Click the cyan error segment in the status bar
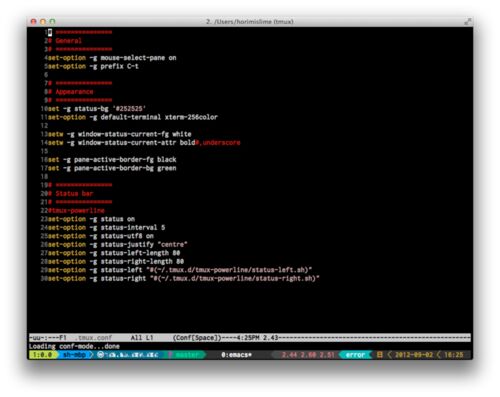The height and width of the screenshot is (397, 500). click(355, 355)
